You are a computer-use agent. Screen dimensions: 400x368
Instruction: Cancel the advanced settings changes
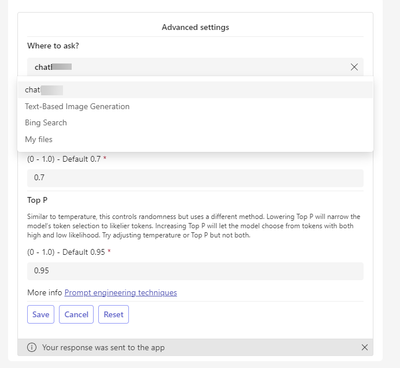click(76, 314)
